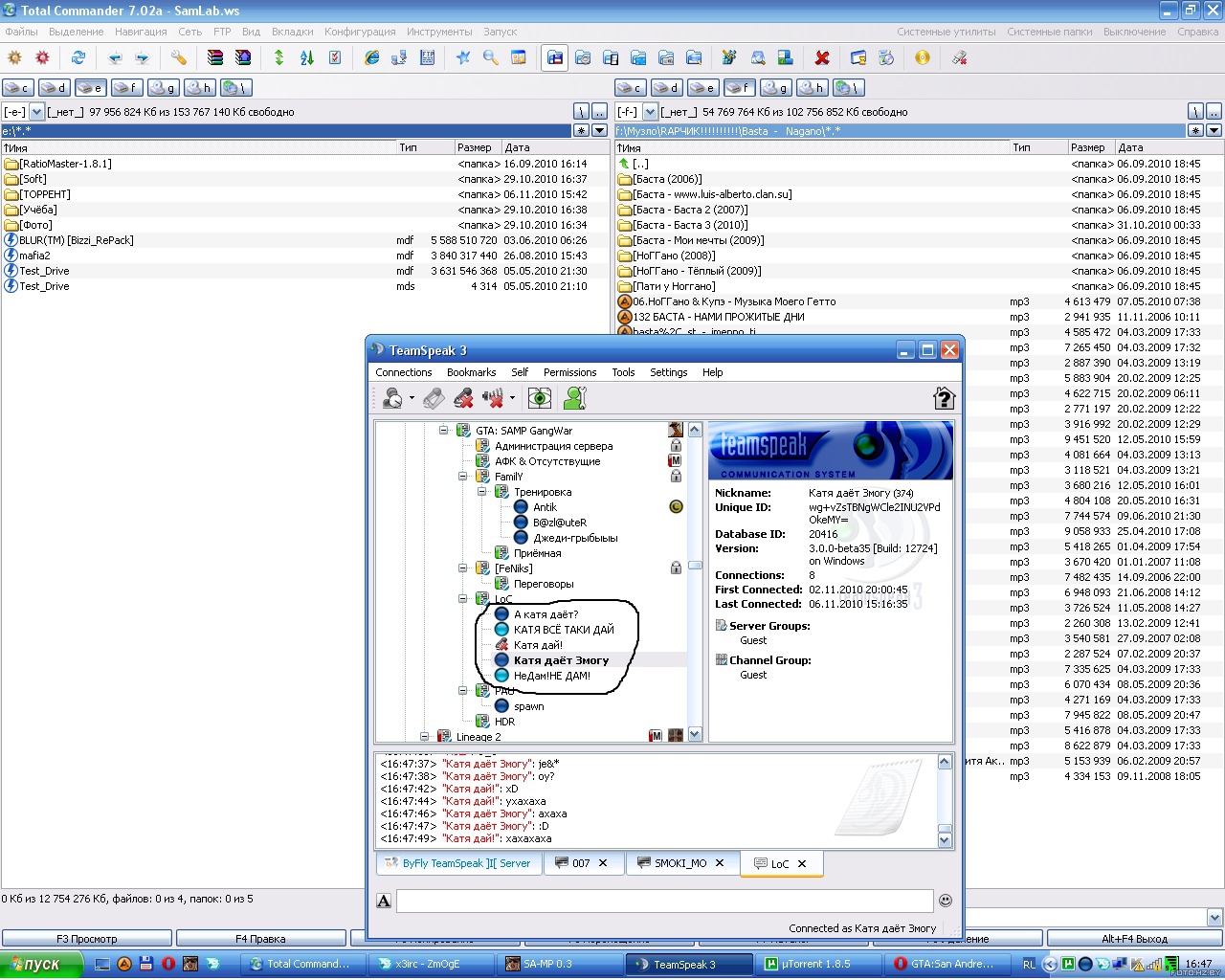Image resolution: width=1225 pixels, height=980 pixels.
Task: Click the yellow coin icon in Total Commander toolbar
Action: click(x=923, y=58)
